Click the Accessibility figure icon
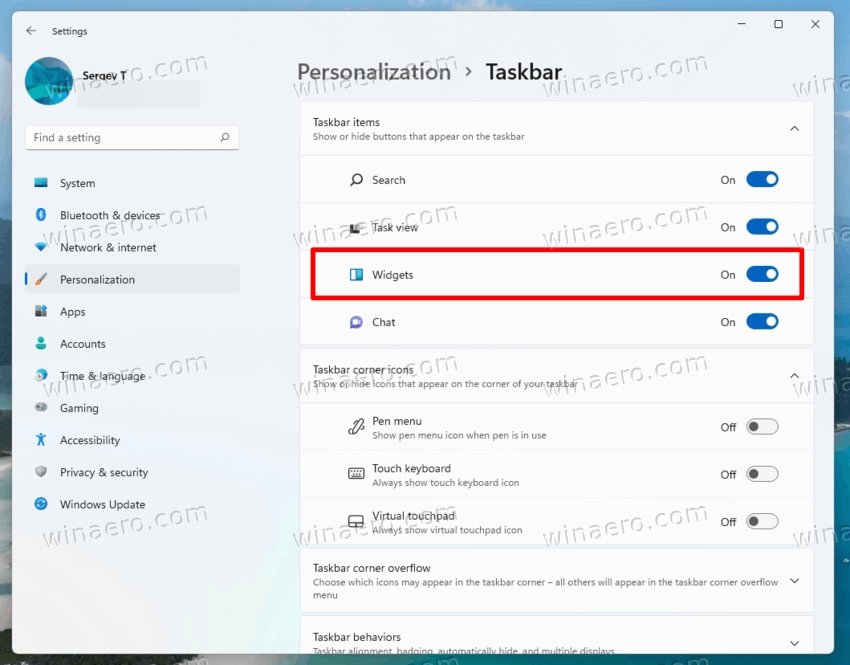The image size is (850, 665). pos(41,440)
